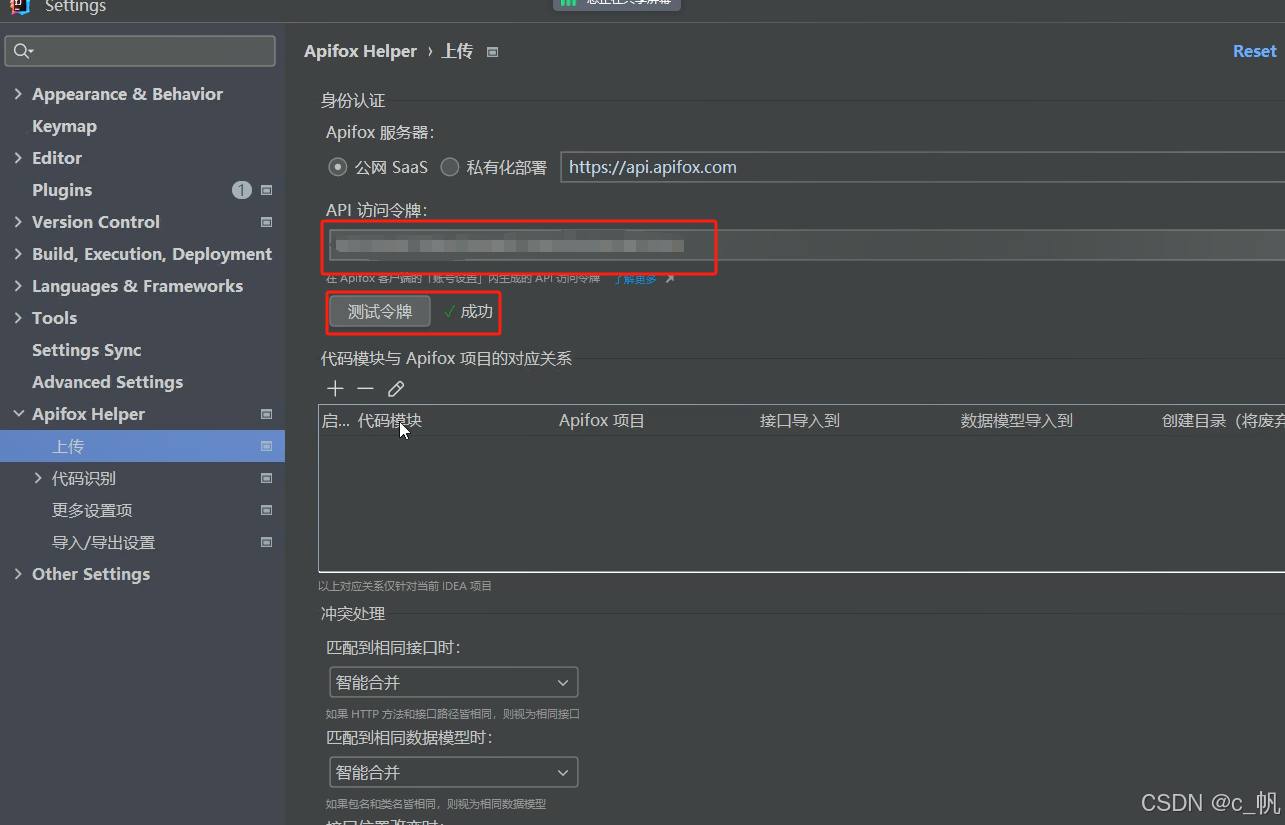Screen dimensions: 1285x825
Task: Click the add mapping plus icon
Action: tap(335, 389)
